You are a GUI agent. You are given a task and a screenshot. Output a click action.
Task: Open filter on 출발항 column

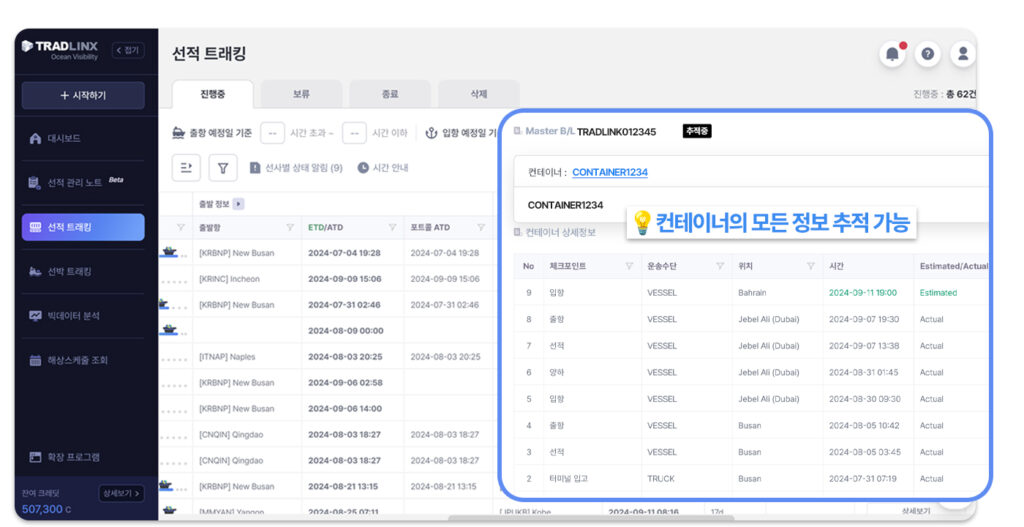point(290,227)
